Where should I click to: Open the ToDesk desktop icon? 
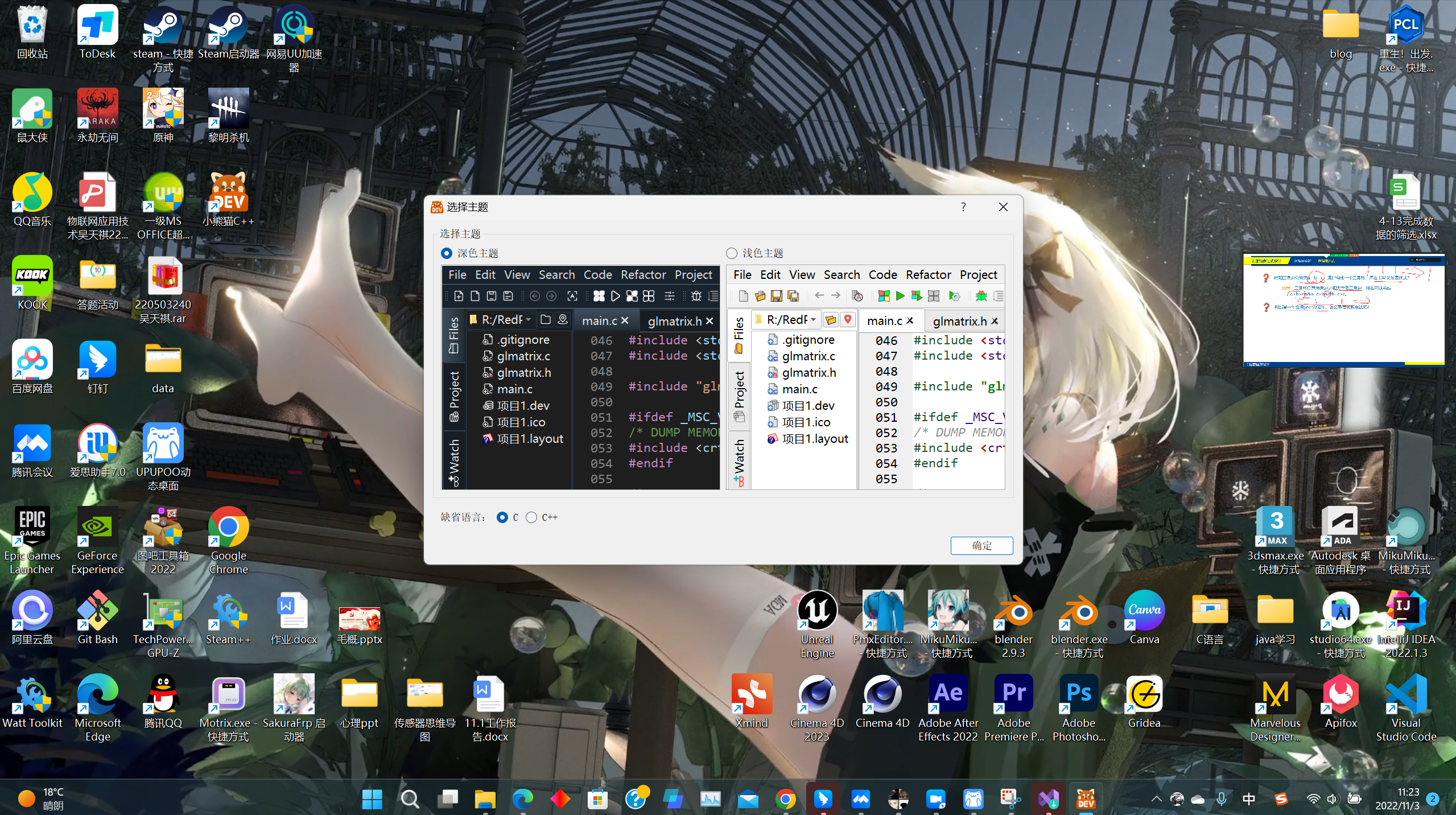97,33
